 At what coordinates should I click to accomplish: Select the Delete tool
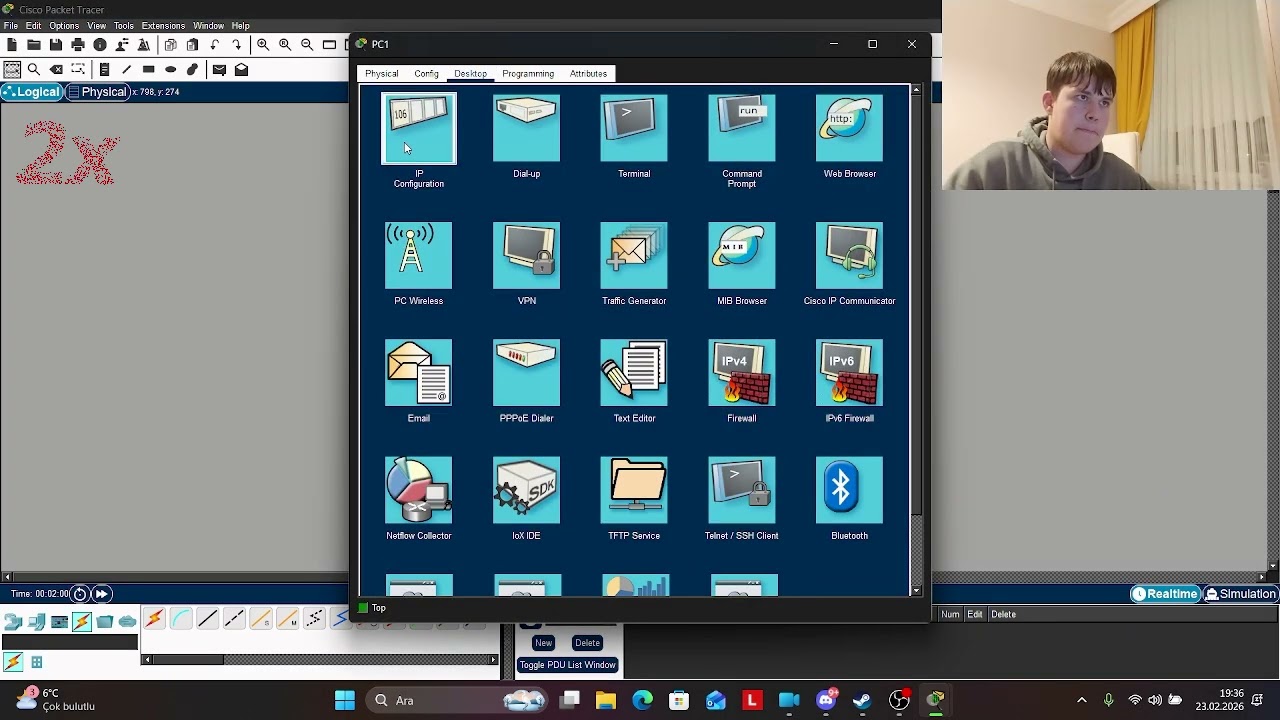pos(56,69)
